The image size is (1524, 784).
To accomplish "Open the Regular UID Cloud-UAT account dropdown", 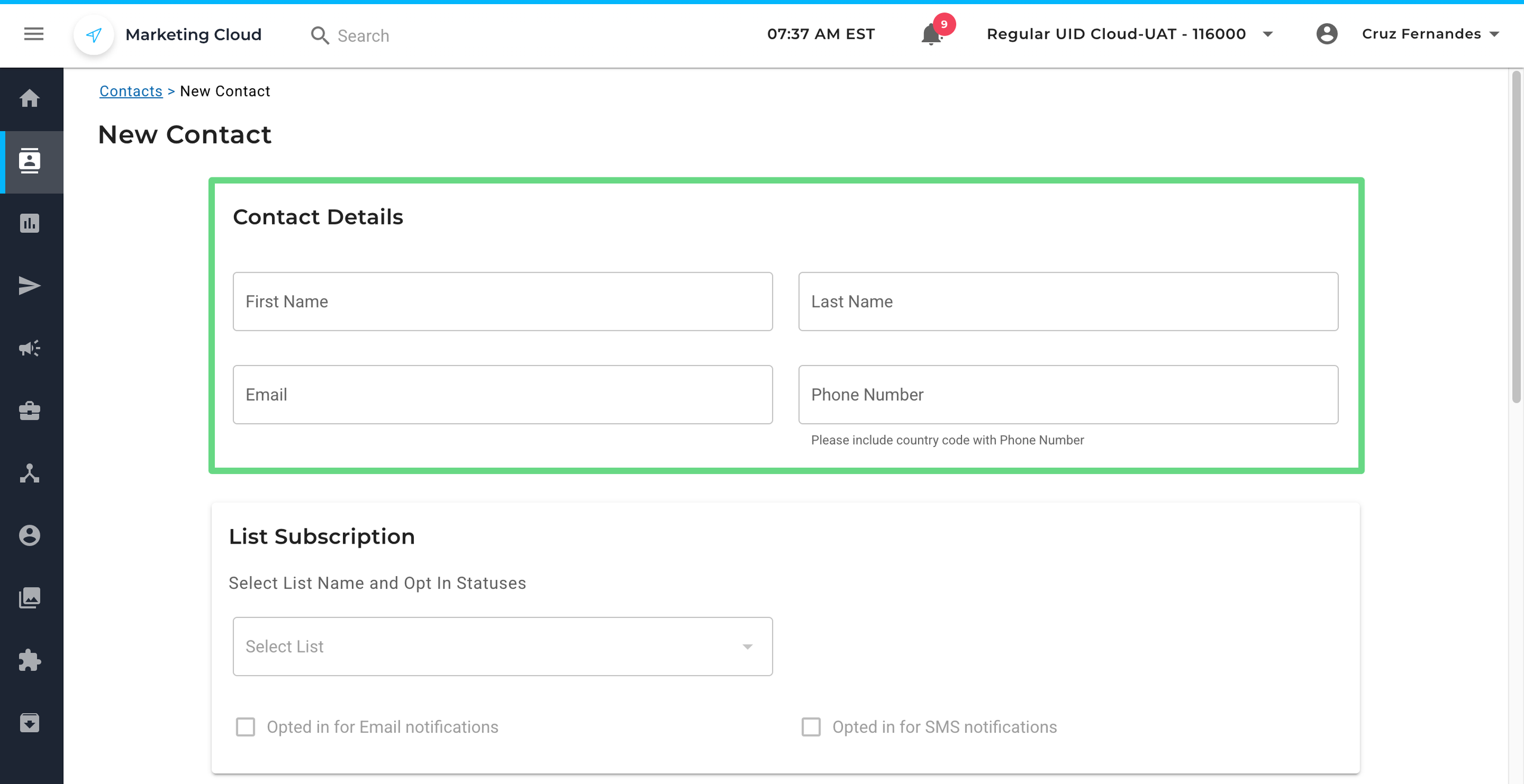I will point(1129,34).
